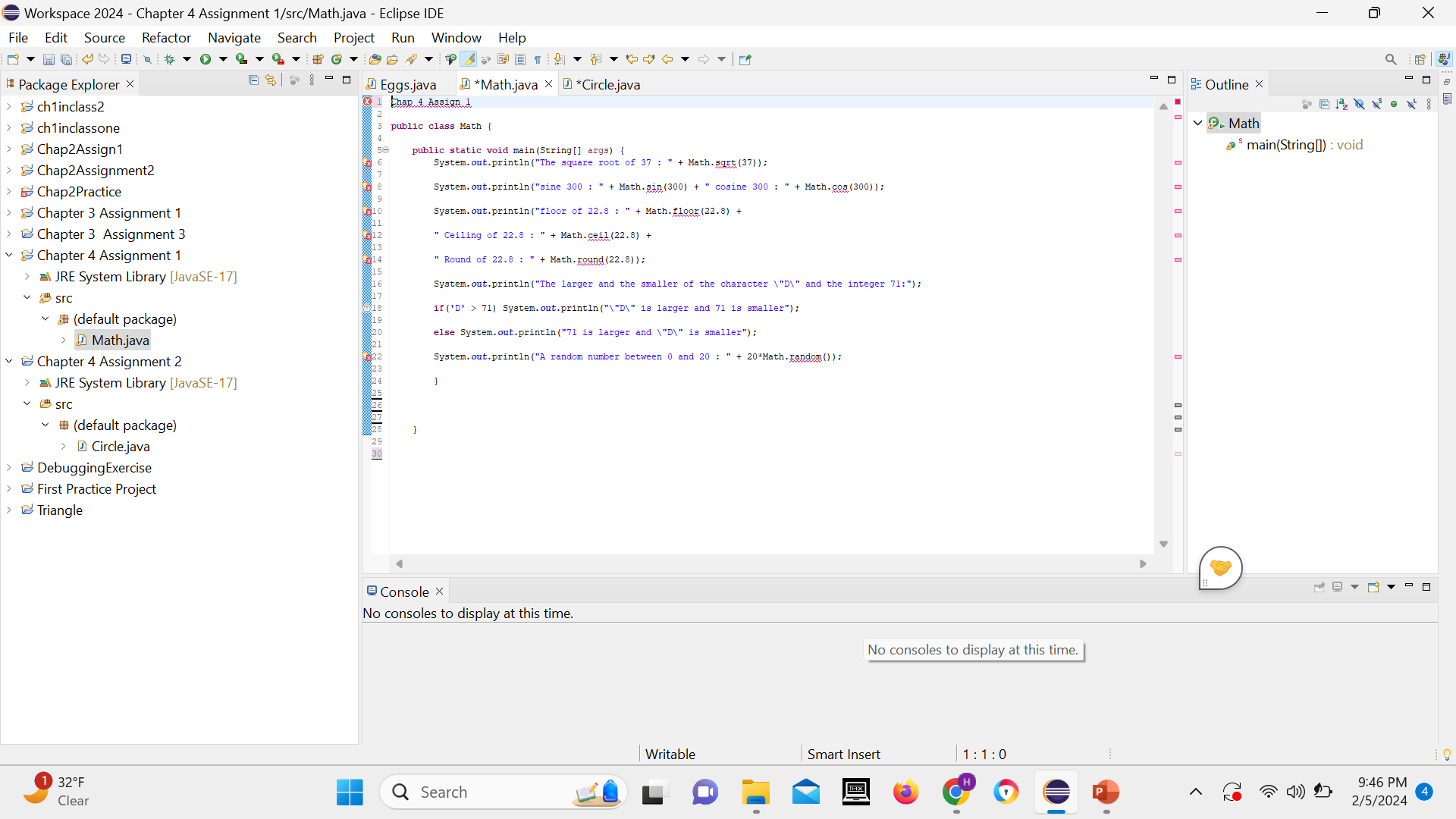Pin the editor using the toolbar icon

[745, 58]
